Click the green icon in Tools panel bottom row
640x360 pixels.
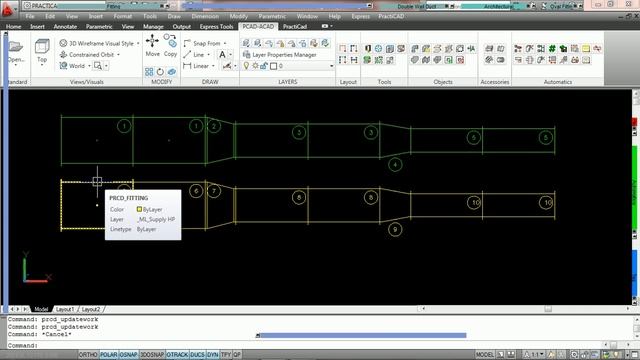click(367, 60)
